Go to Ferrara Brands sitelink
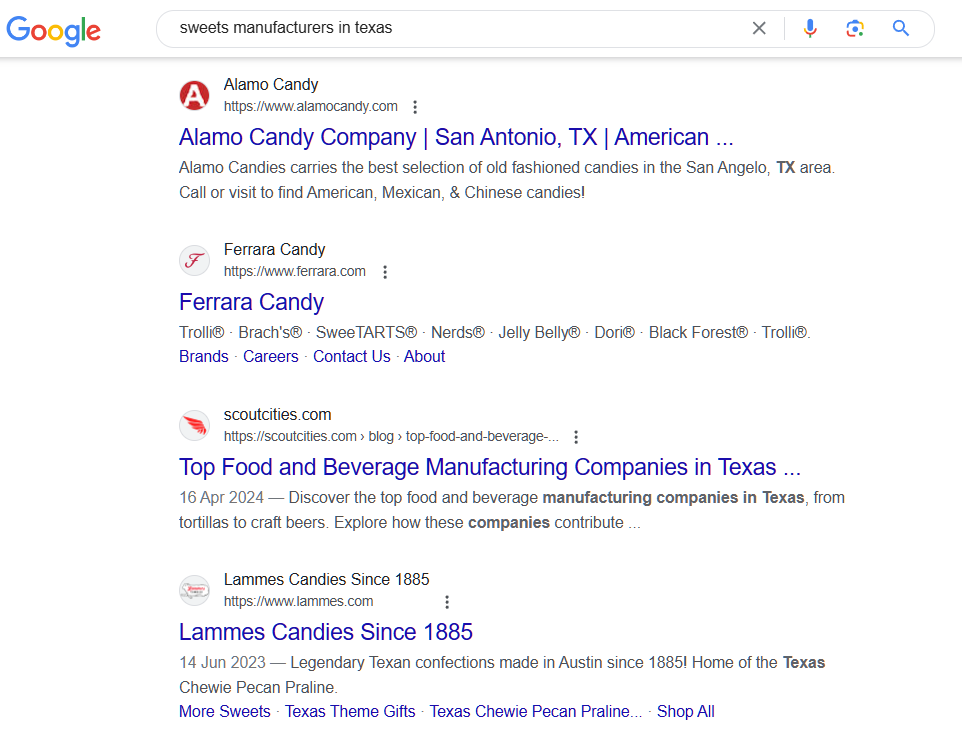Image resolution: width=962 pixels, height=751 pixels. point(204,356)
